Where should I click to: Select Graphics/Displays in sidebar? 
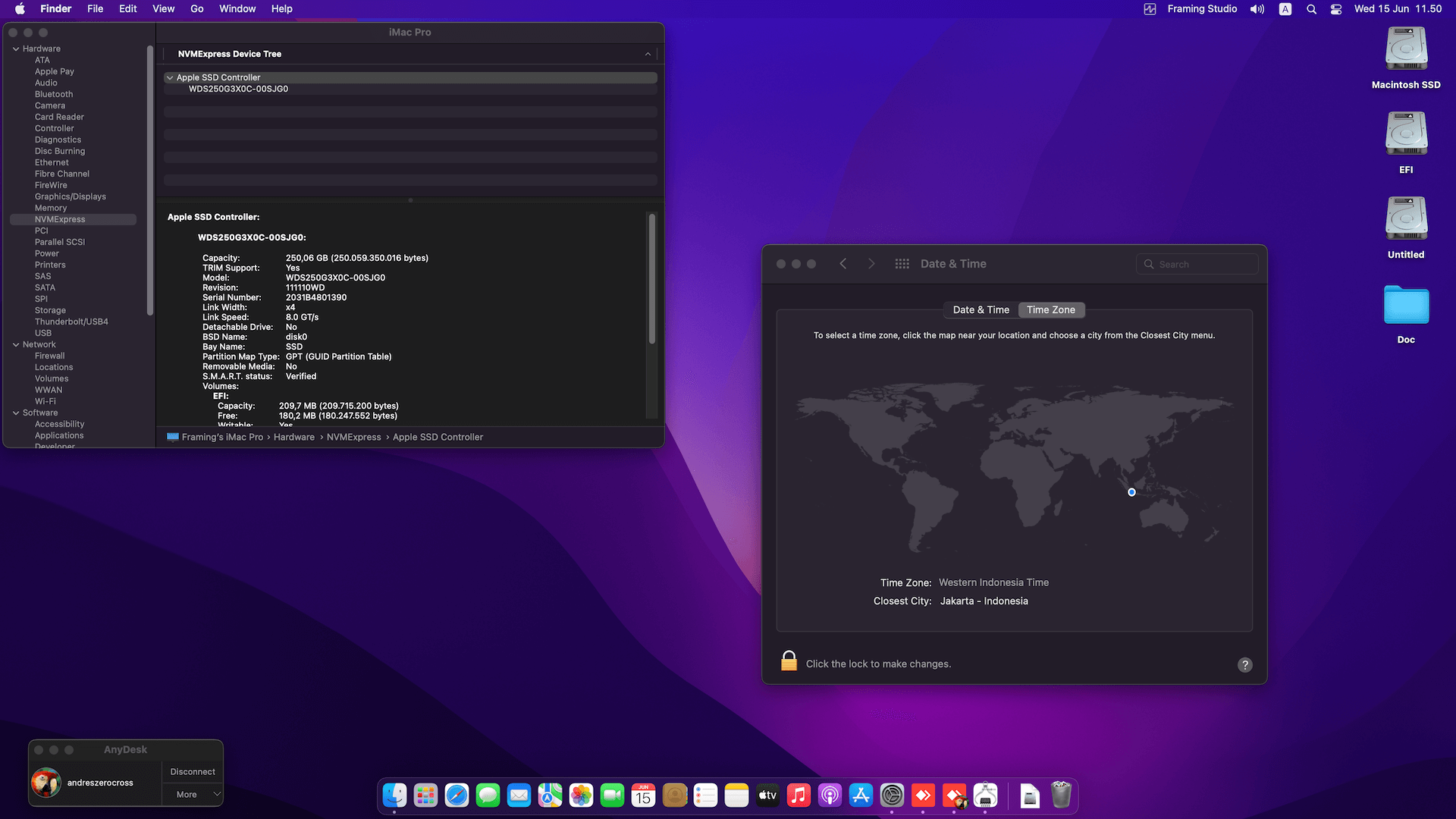point(71,196)
